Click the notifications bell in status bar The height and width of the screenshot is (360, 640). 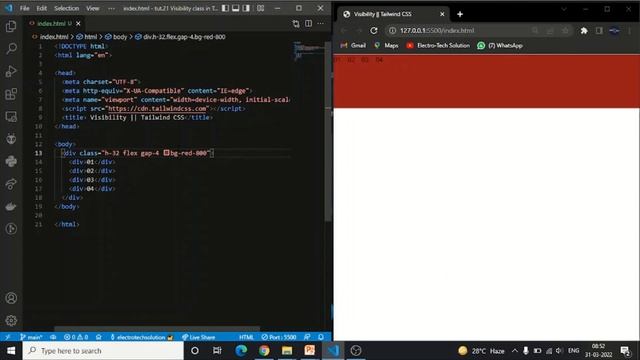(x=321, y=337)
